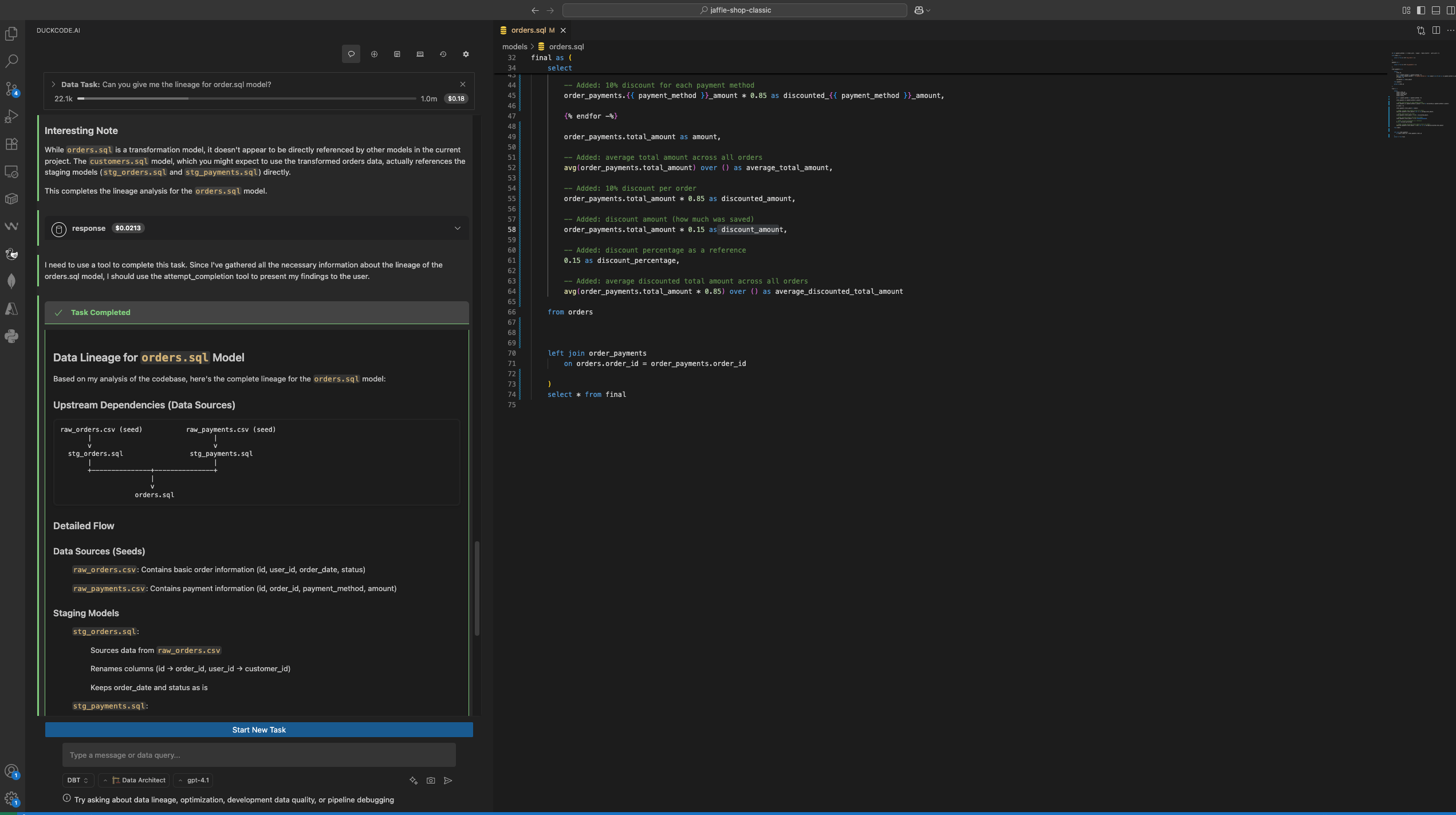Open the MongoDB leaf icon in activity bar
The height and width of the screenshot is (815, 1456).
11,281
